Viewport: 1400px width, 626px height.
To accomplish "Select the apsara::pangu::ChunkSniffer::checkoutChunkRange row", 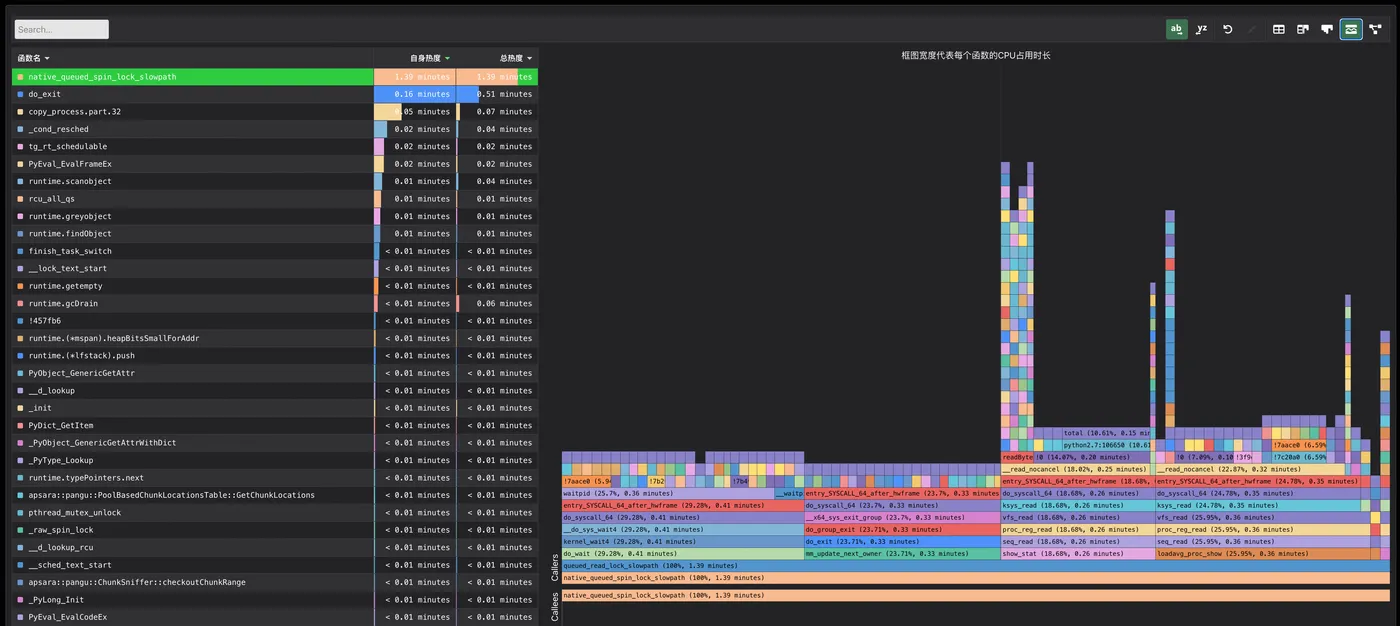I will click(275, 582).
